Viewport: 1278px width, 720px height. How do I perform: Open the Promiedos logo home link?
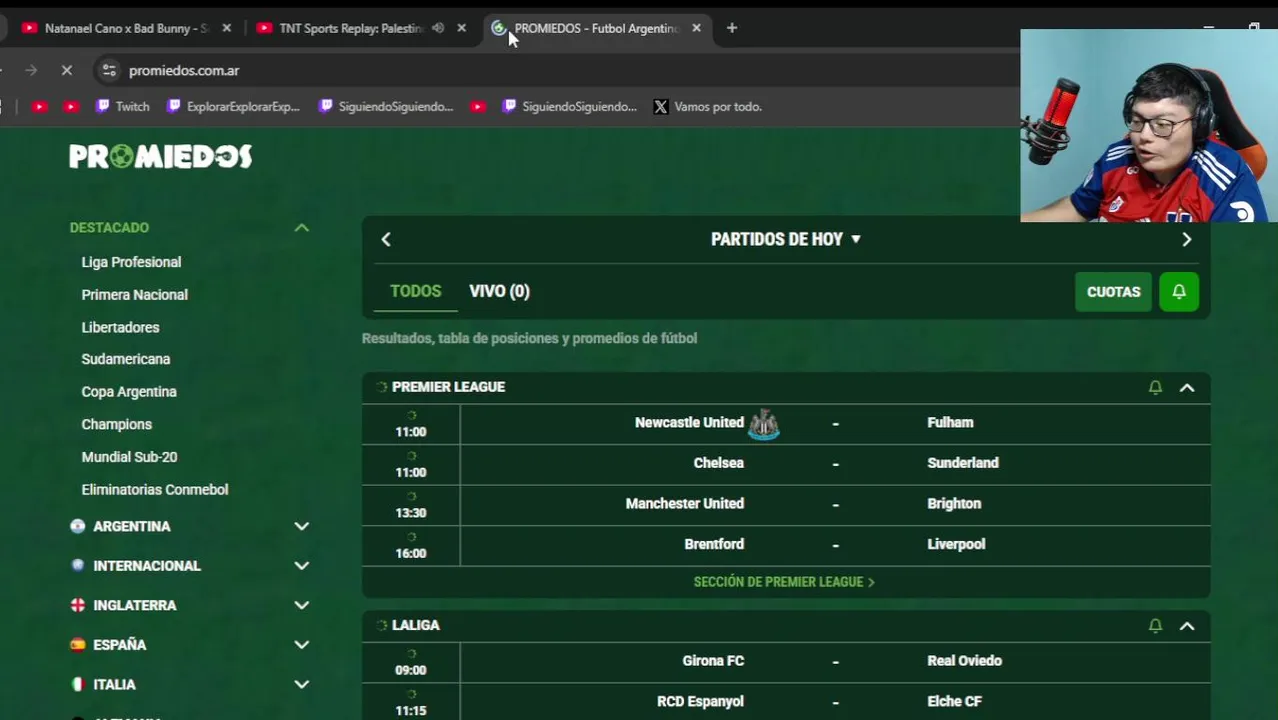click(x=160, y=156)
